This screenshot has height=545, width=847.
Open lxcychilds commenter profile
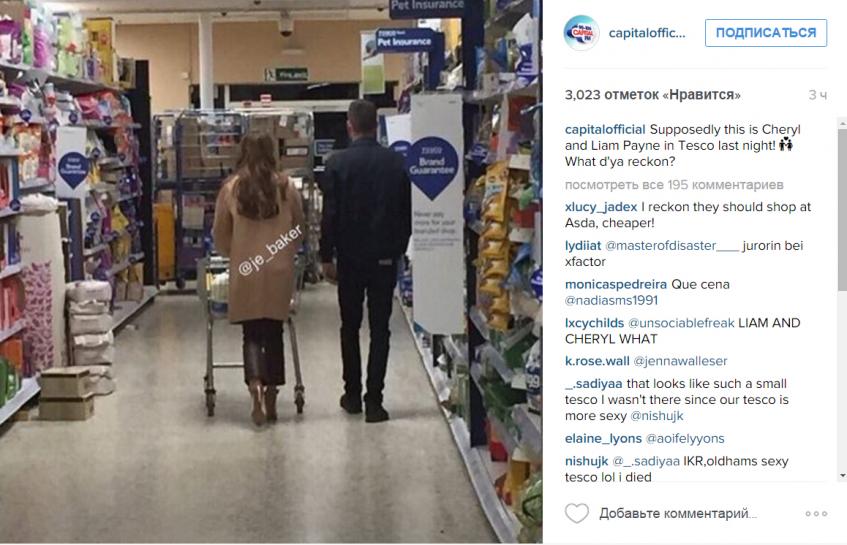[x=594, y=323]
